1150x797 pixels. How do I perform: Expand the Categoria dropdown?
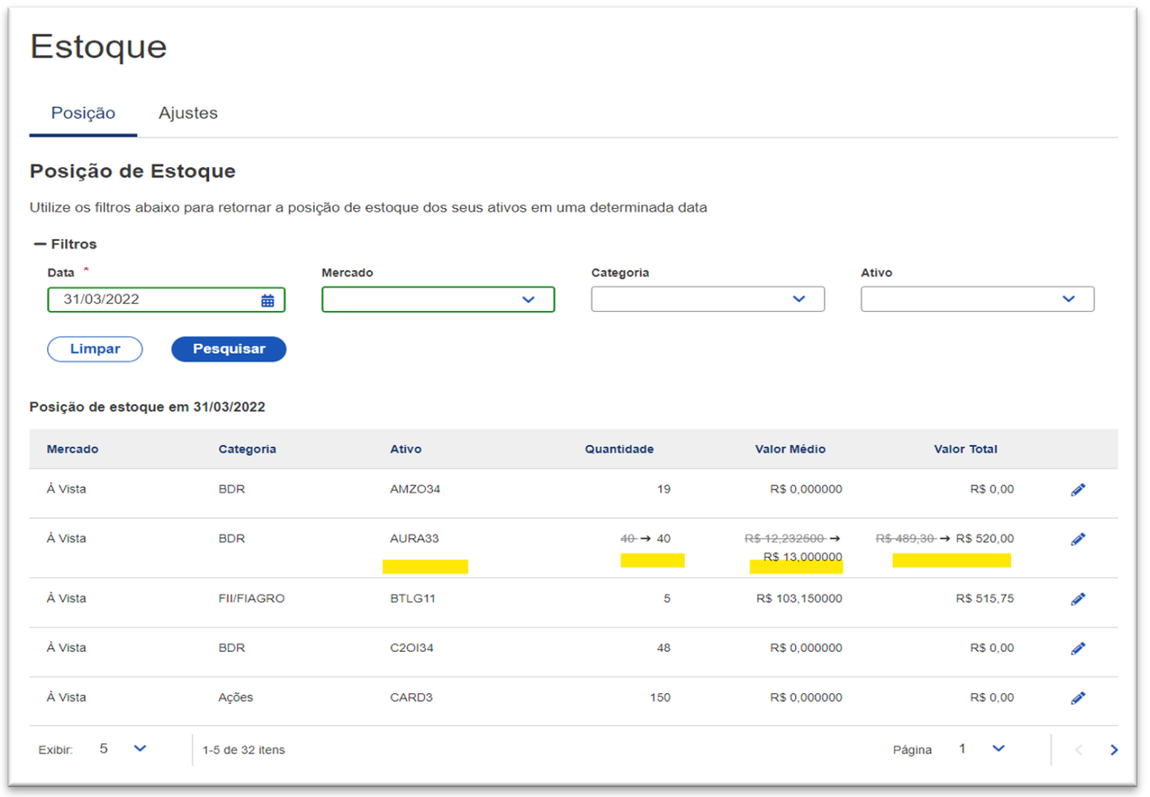[707, 299]
